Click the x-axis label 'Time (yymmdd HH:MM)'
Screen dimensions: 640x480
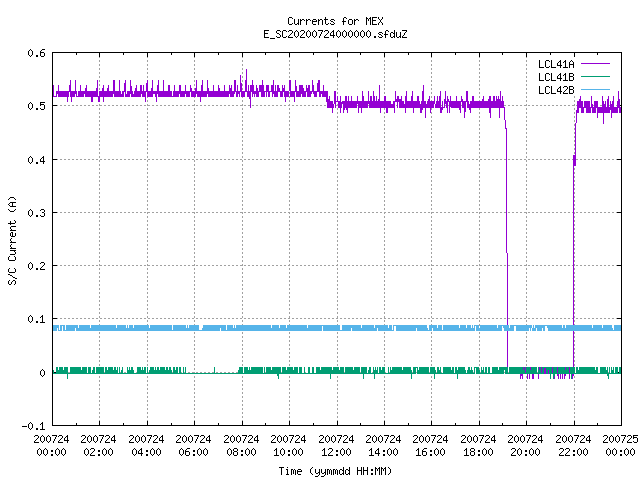[335, 471]
